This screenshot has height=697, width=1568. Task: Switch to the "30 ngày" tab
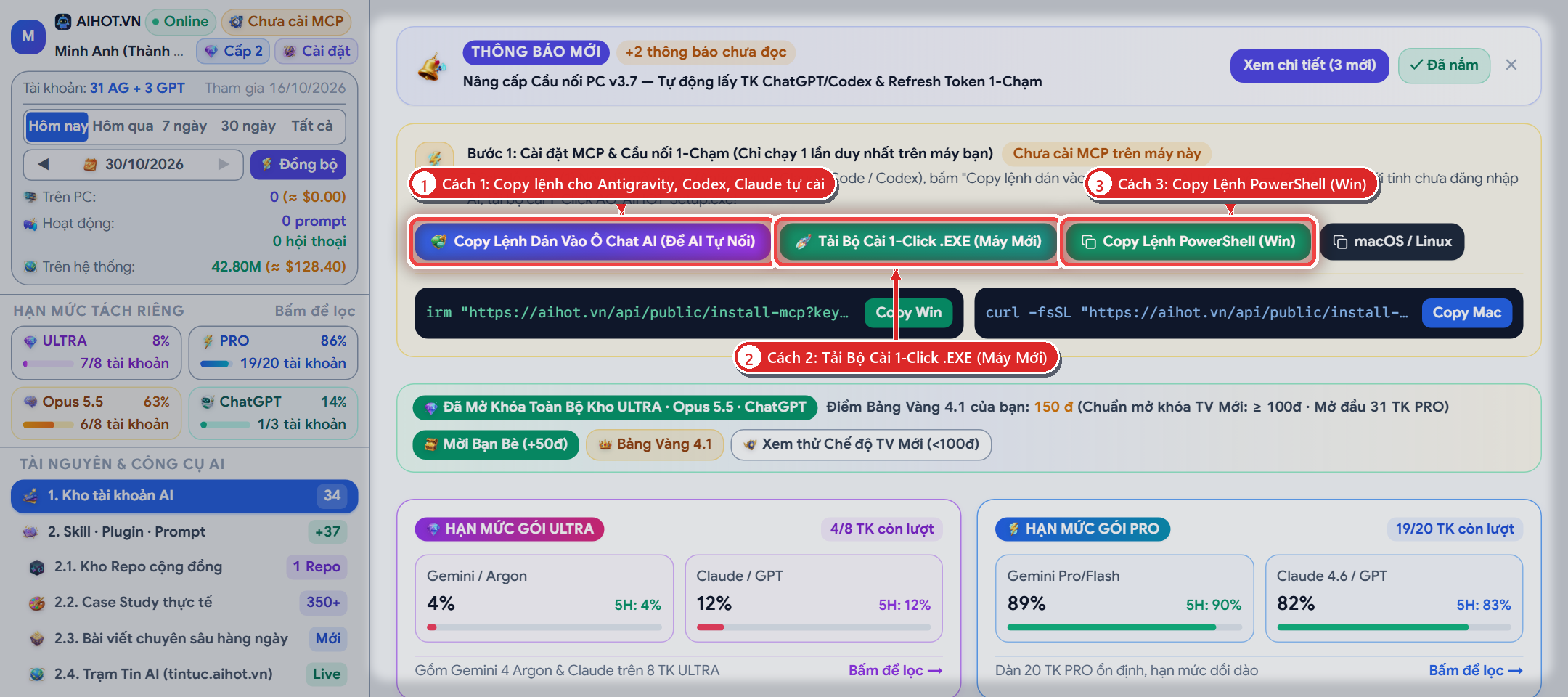click(x=248, y=126)
